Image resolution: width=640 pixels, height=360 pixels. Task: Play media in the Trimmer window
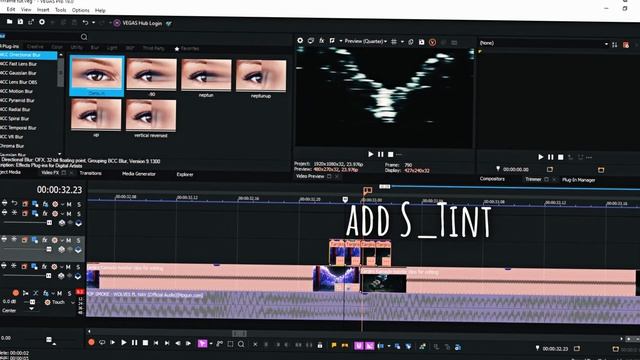pos(541,157)
